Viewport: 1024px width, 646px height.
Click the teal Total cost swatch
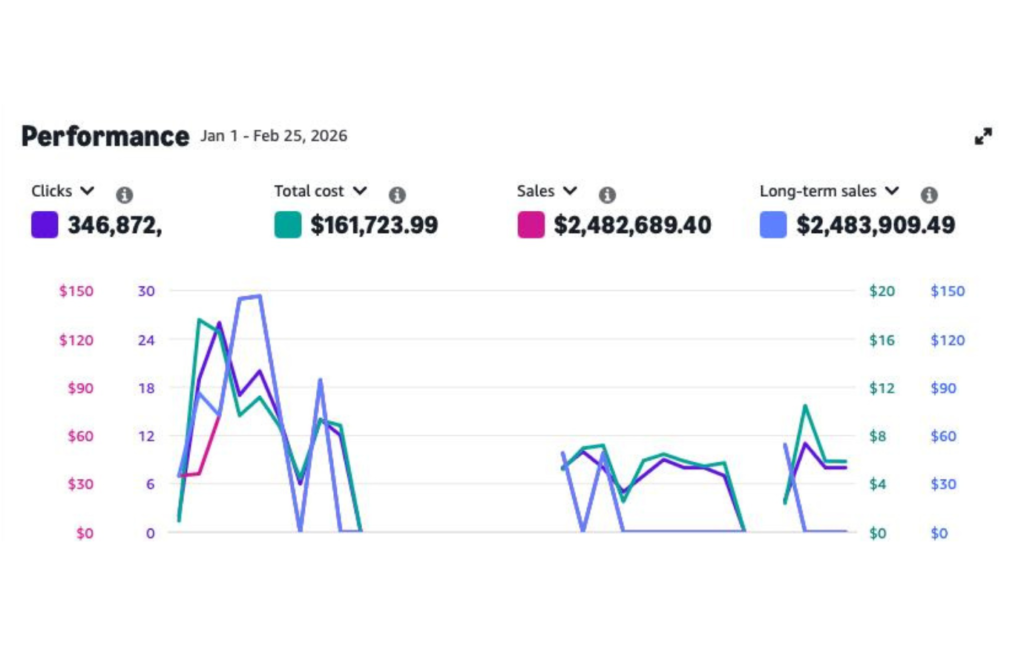288,225
